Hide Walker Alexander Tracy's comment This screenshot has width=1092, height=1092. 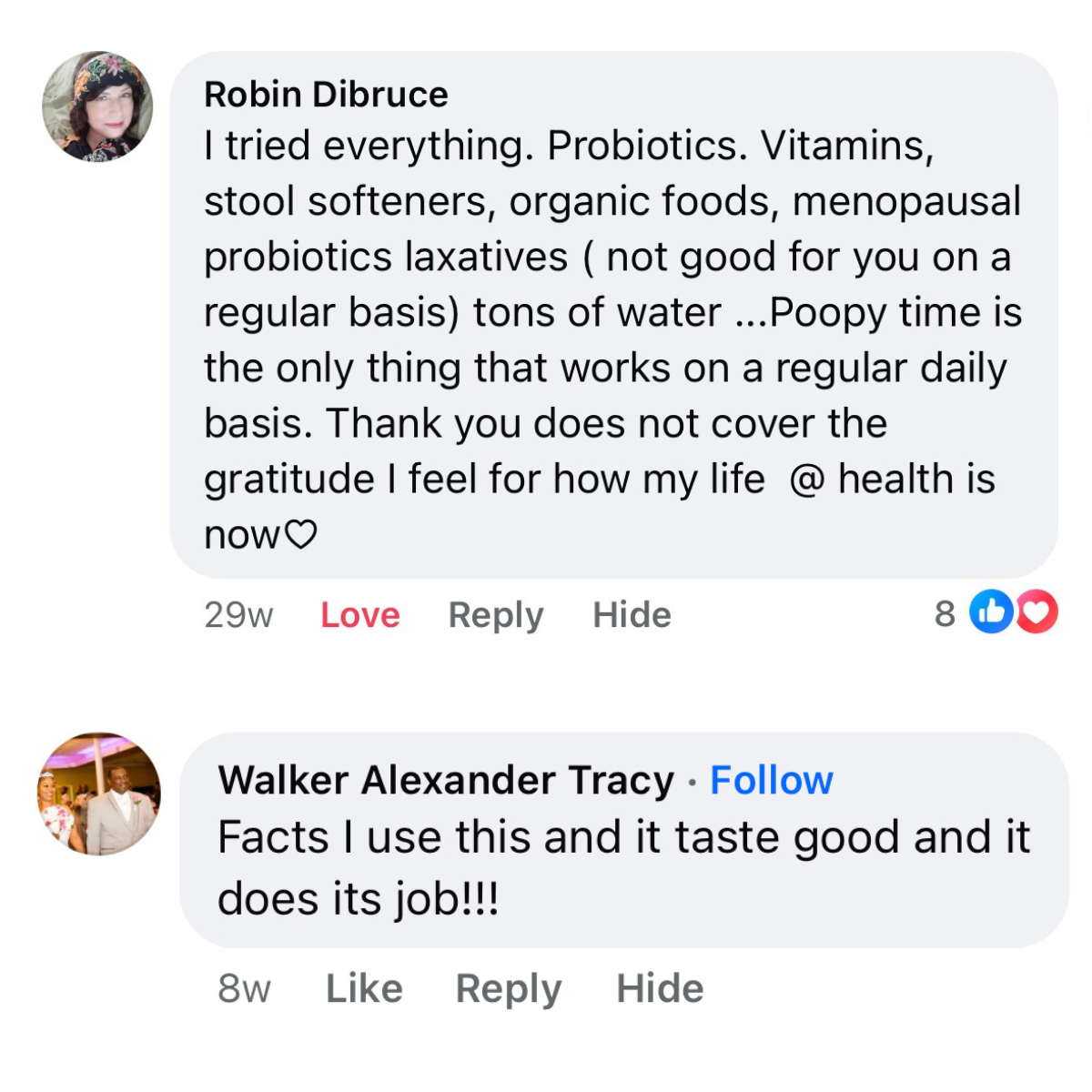tap(661, 987)
